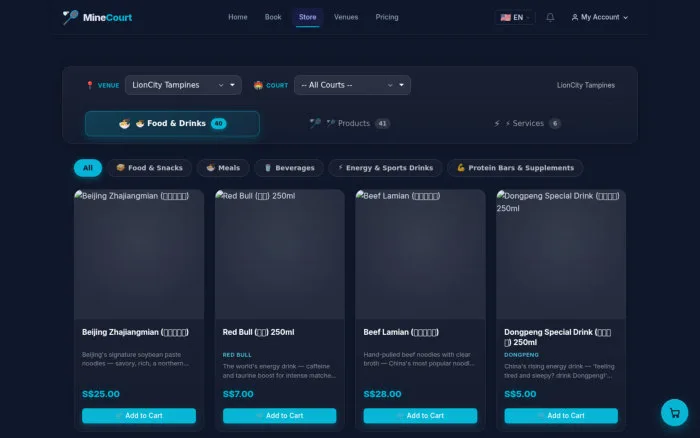The image size is (700, 438).
Task: Click the muscle arm icon in Protein Bars filter
Action: [461, 168]
